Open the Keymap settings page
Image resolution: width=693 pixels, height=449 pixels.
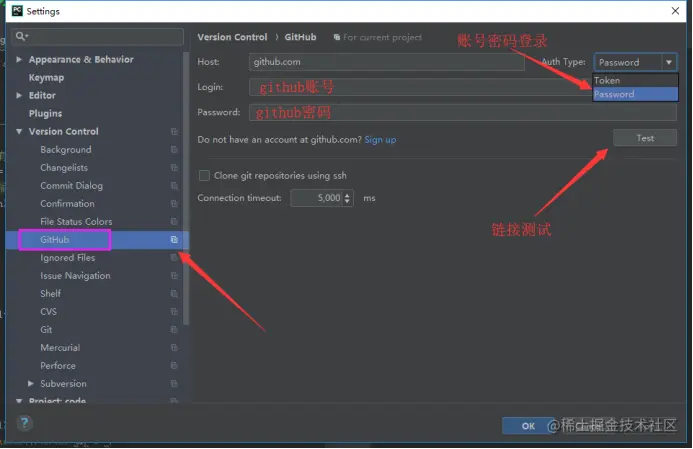(x=46, y=78)
